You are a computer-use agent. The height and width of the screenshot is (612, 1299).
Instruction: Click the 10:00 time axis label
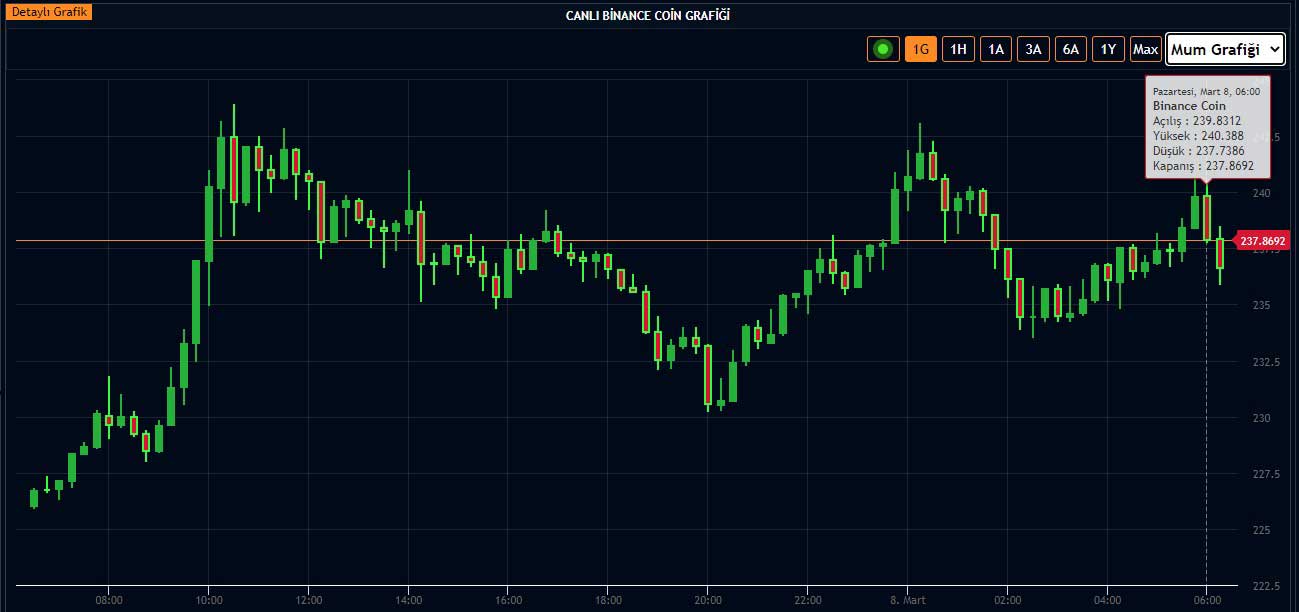click(209, 600)
